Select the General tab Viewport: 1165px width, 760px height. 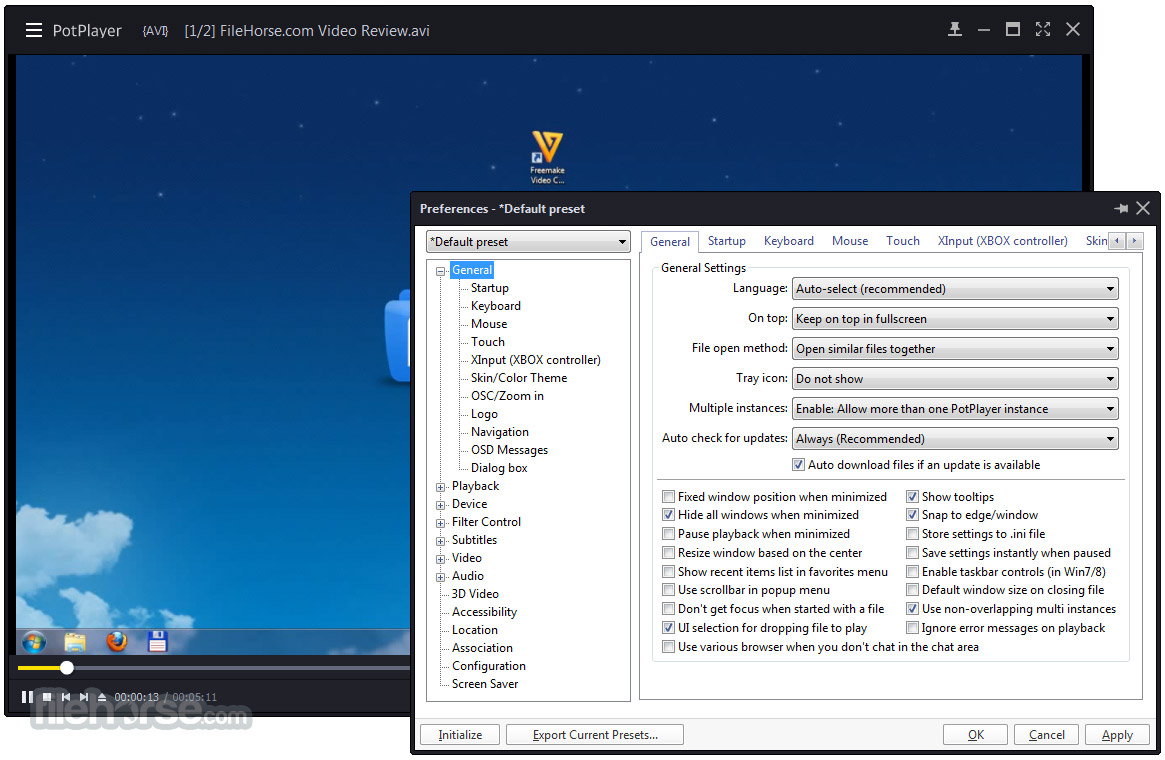point(669,241)
